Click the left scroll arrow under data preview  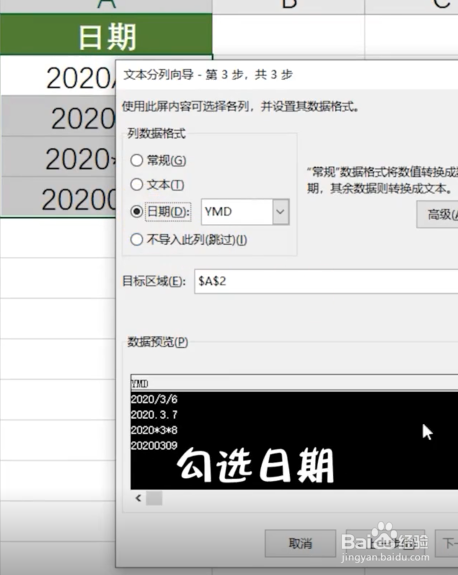[x=138, y=498]
